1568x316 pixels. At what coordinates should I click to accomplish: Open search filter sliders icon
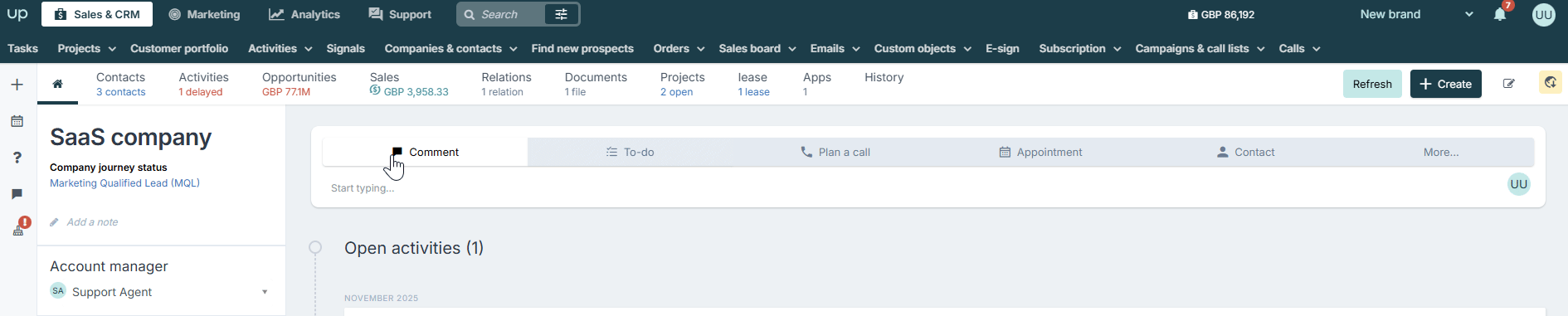click(562, 14)
